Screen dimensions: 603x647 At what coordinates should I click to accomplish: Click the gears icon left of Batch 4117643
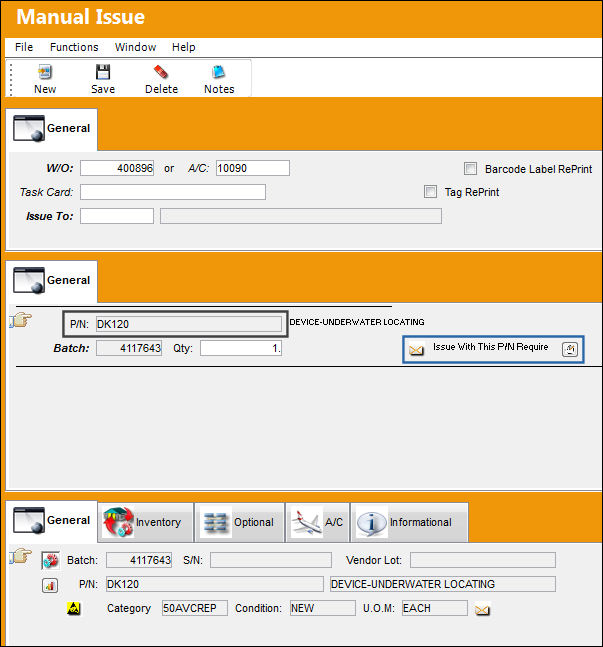[x=51, y=560]
